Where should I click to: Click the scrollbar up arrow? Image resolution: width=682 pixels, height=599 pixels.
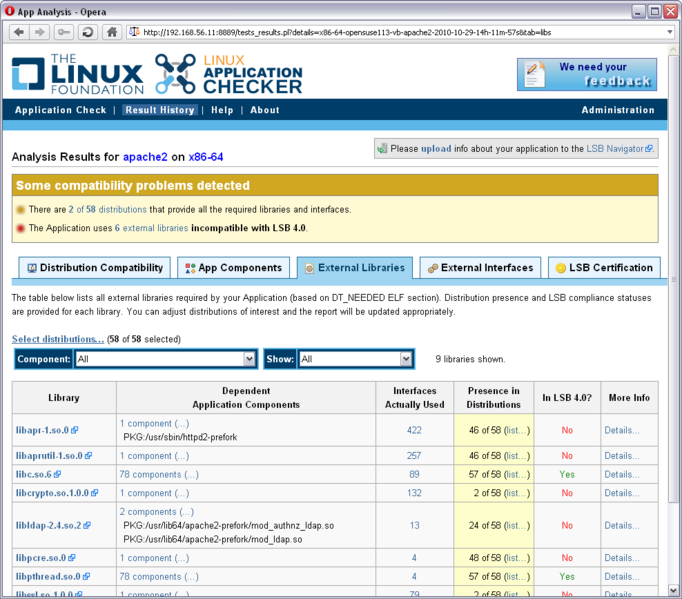pos(673,49)
